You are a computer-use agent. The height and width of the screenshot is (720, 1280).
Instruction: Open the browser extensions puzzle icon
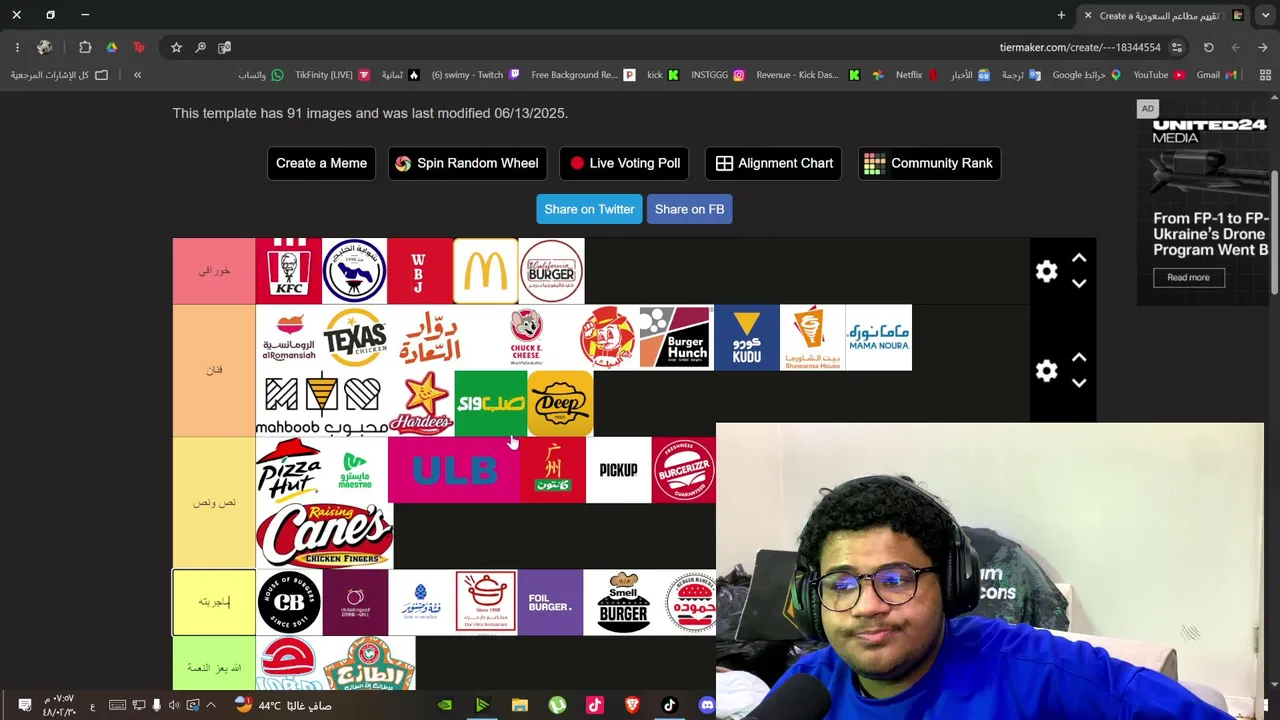pos(85,47)
